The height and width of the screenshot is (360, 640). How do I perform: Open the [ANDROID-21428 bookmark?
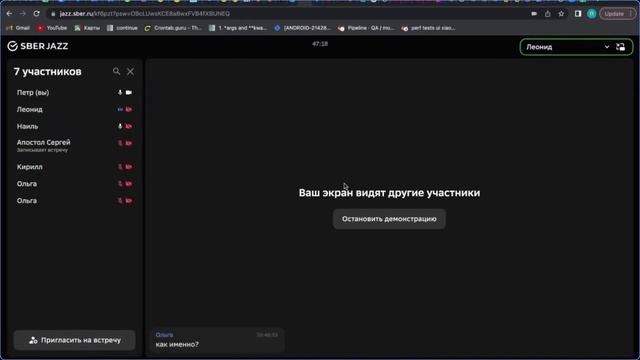302,28
